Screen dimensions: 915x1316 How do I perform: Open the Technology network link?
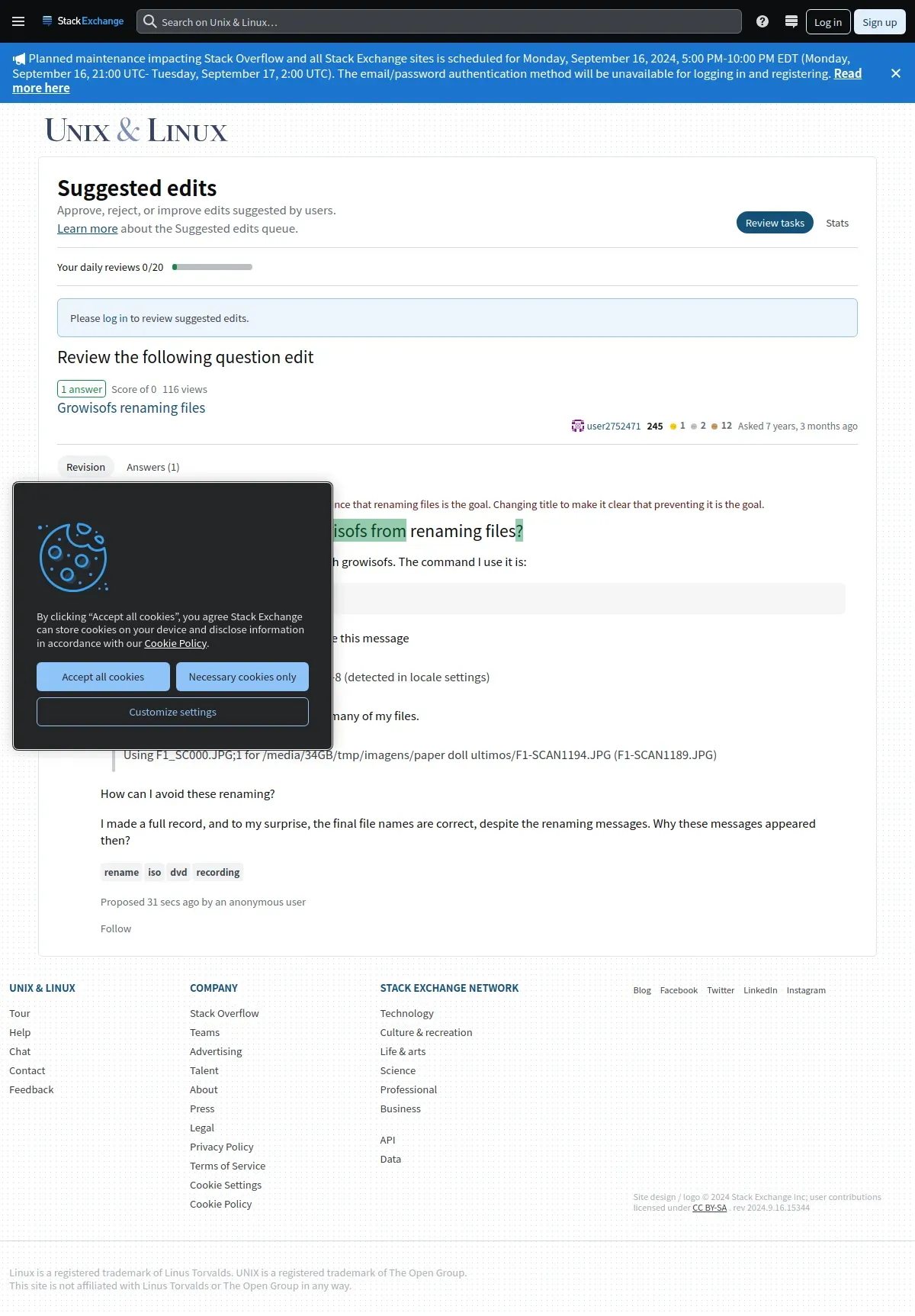coord(407,1013)
